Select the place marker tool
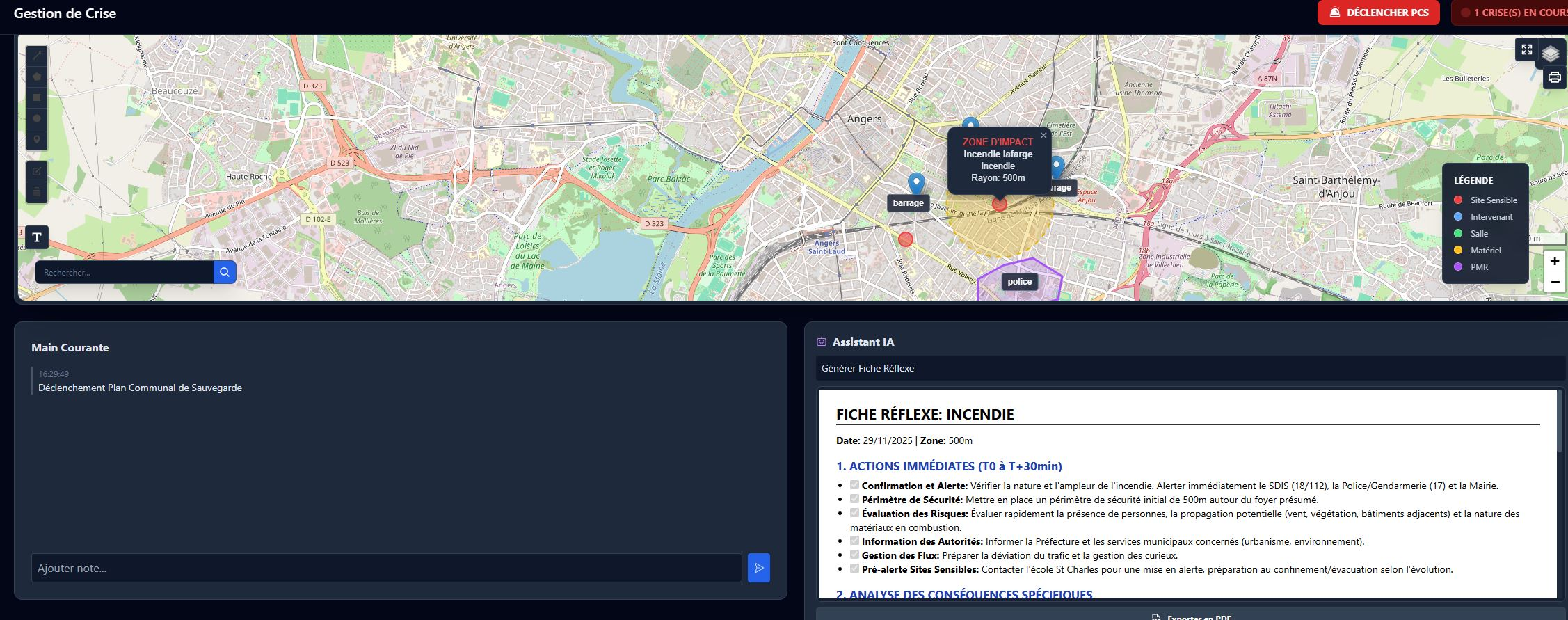 (37, 139)
